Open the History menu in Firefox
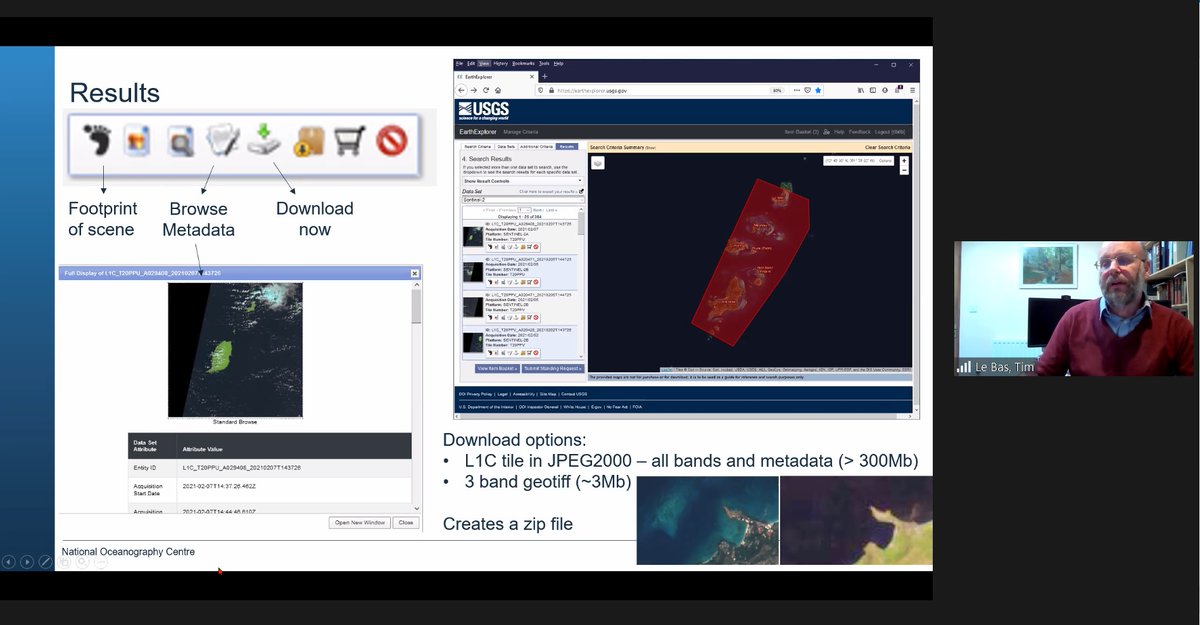 tap(501, 63)
